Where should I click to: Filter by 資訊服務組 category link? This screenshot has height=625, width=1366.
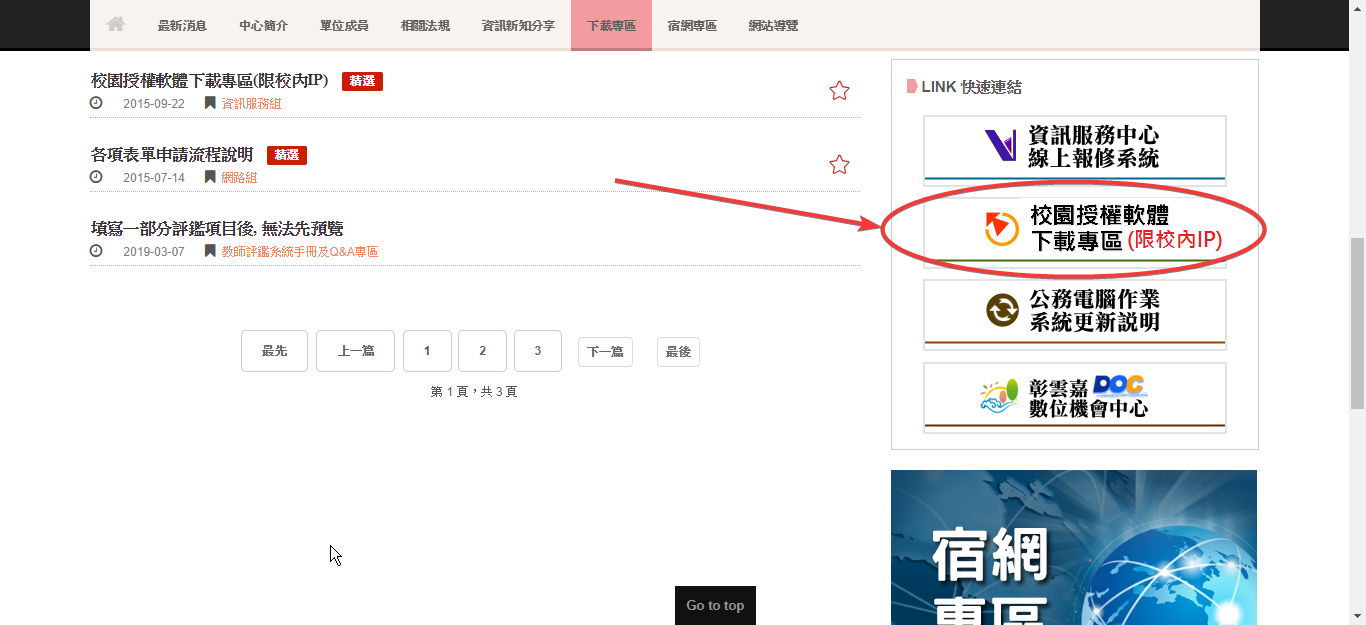(x=251, y=104)
